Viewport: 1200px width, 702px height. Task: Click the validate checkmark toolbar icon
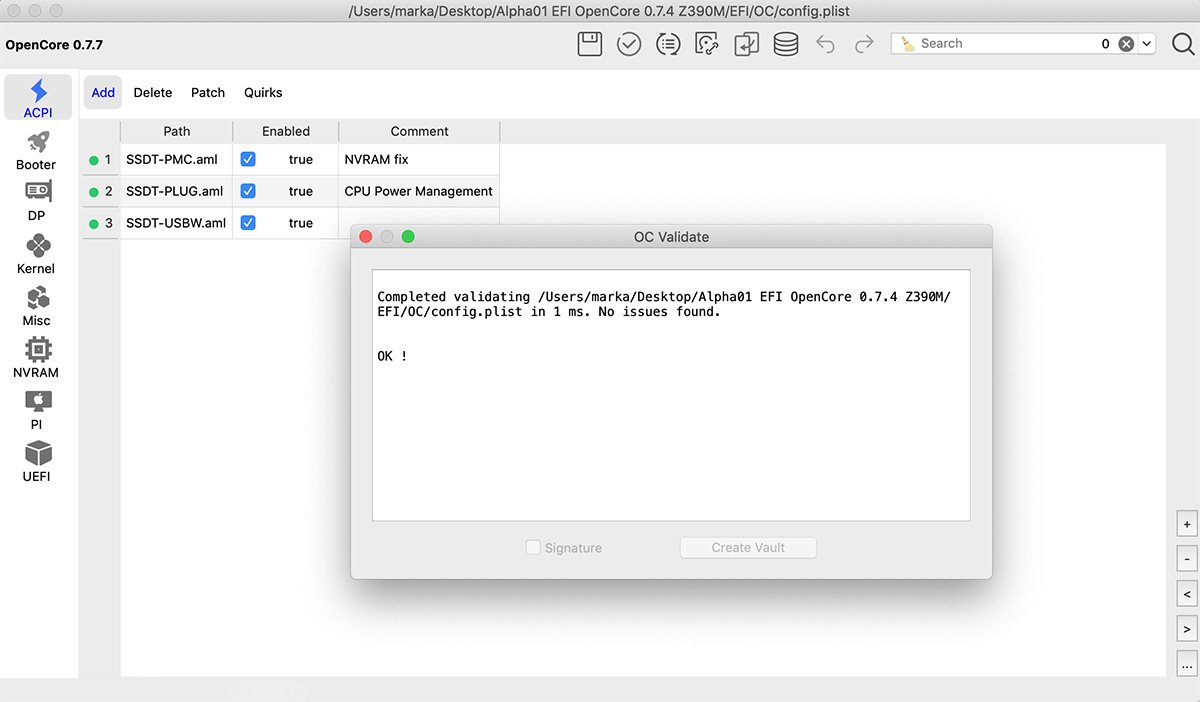[629, 44]
